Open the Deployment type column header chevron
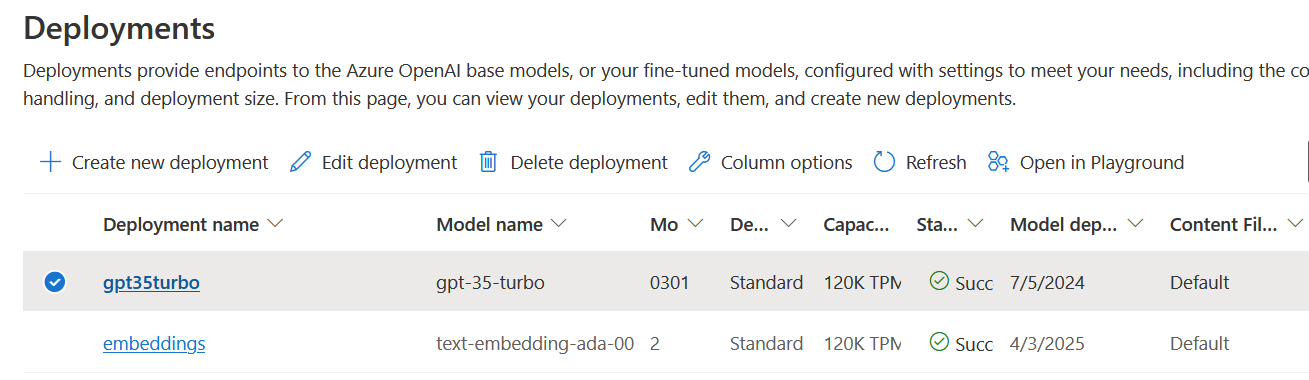 coord(788,224)
